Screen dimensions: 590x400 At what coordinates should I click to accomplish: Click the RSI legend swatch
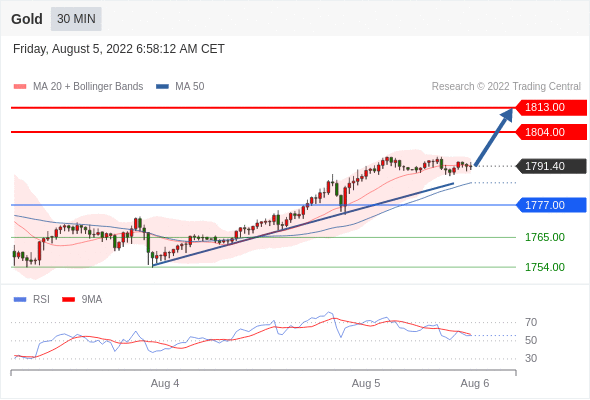click(x=20, y=300)
